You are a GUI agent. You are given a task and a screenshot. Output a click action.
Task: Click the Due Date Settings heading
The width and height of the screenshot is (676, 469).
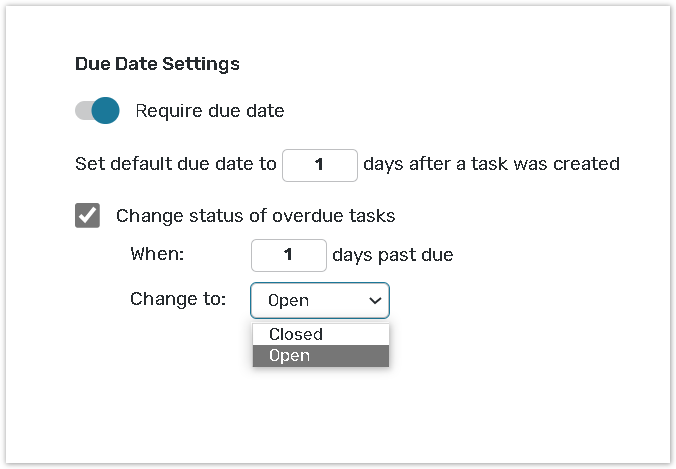(x=157, y=64)
